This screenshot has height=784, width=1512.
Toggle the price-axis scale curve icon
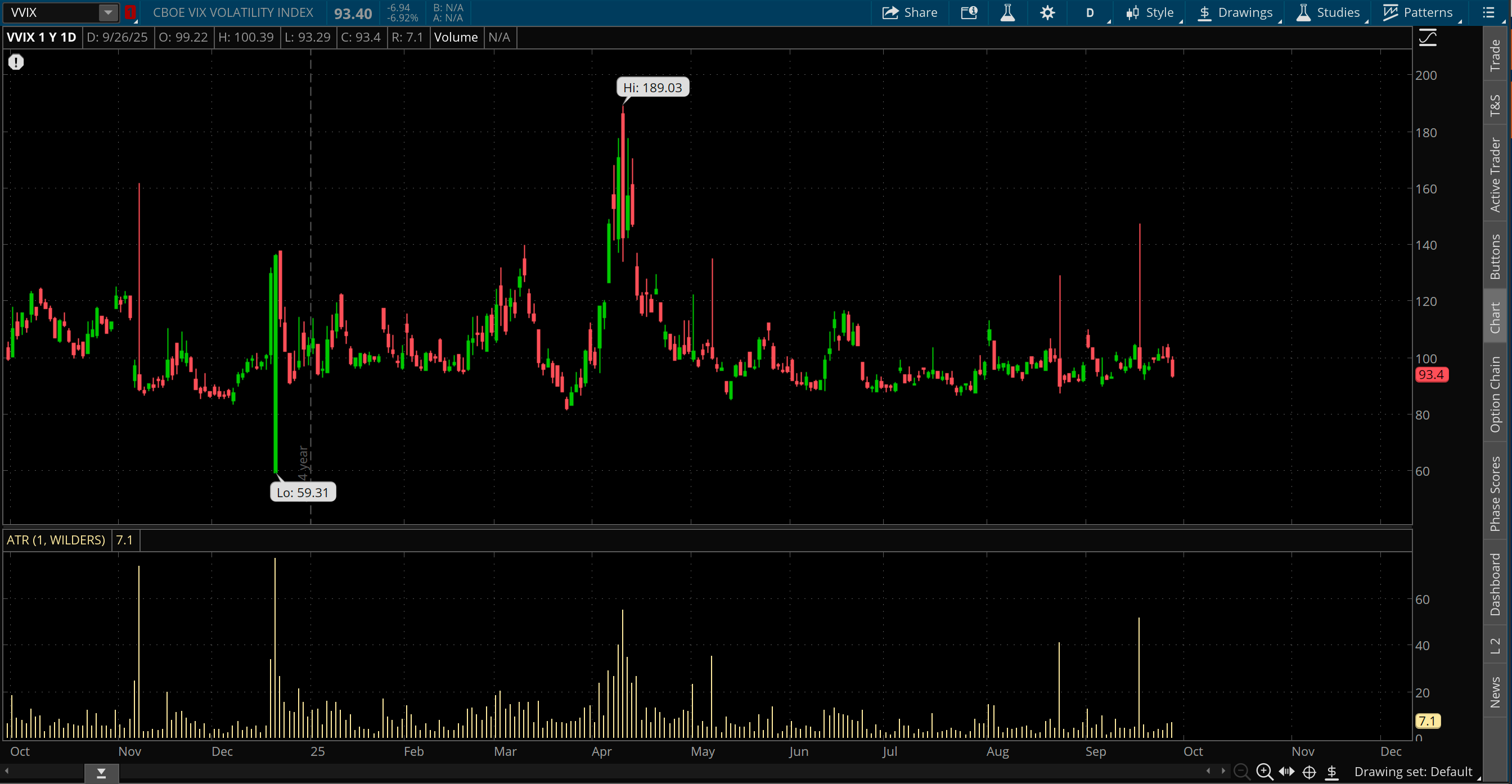1428,39
